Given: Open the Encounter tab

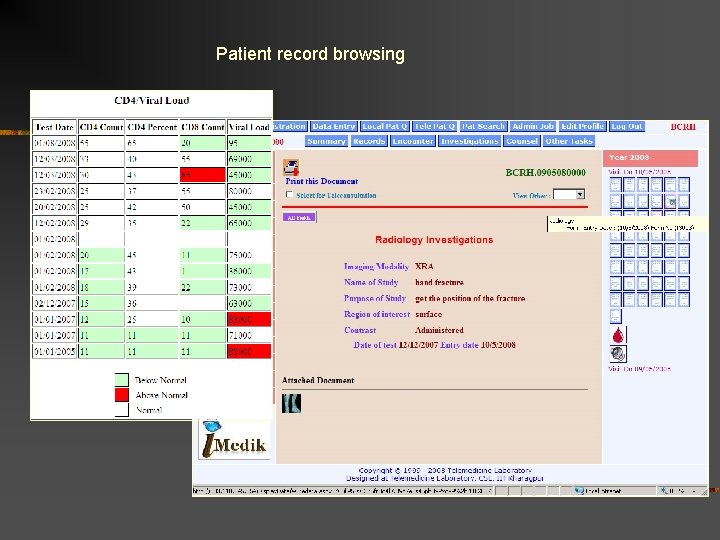Looking at the screenshot, I should 413,141.
